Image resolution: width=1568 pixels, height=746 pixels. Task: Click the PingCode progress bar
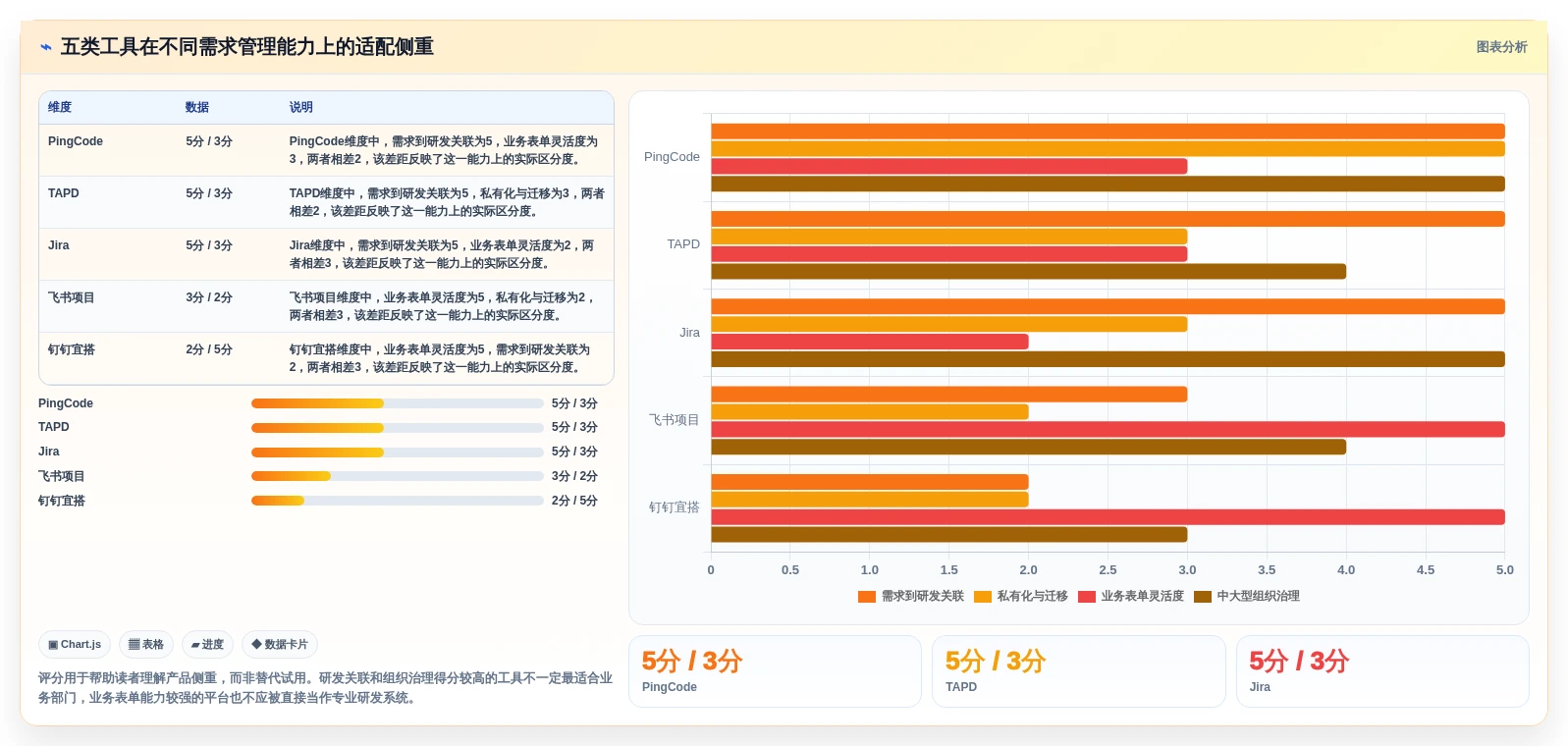[x=397, y=403]
